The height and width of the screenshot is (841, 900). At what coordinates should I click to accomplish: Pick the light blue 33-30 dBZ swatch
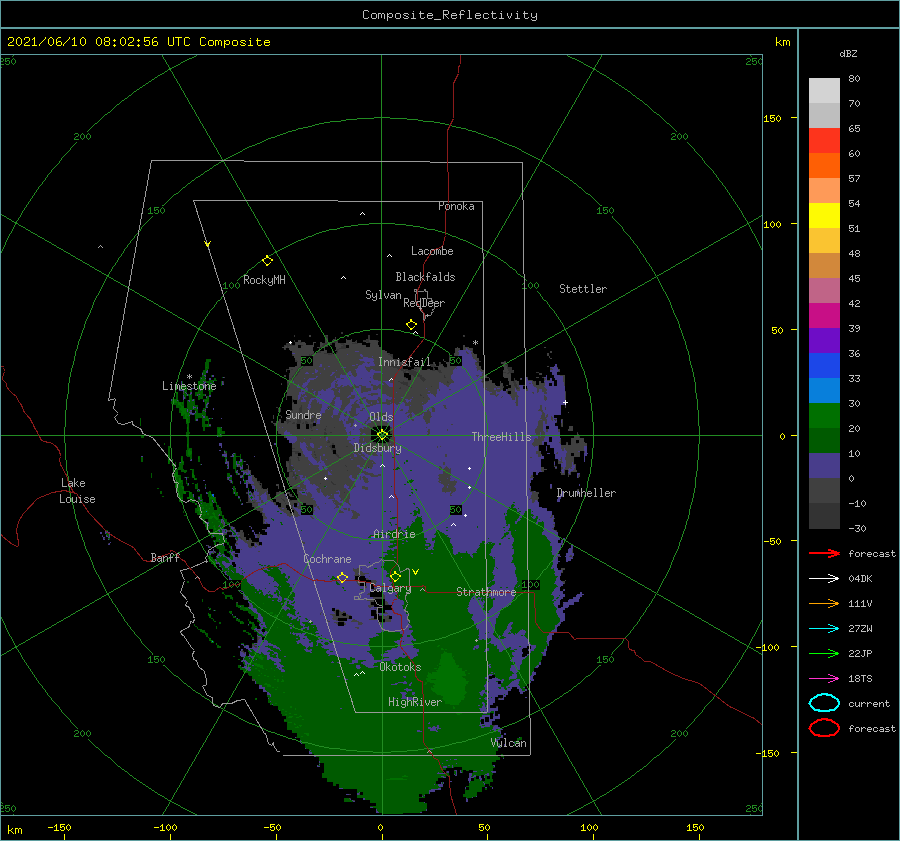click(824, 391)
